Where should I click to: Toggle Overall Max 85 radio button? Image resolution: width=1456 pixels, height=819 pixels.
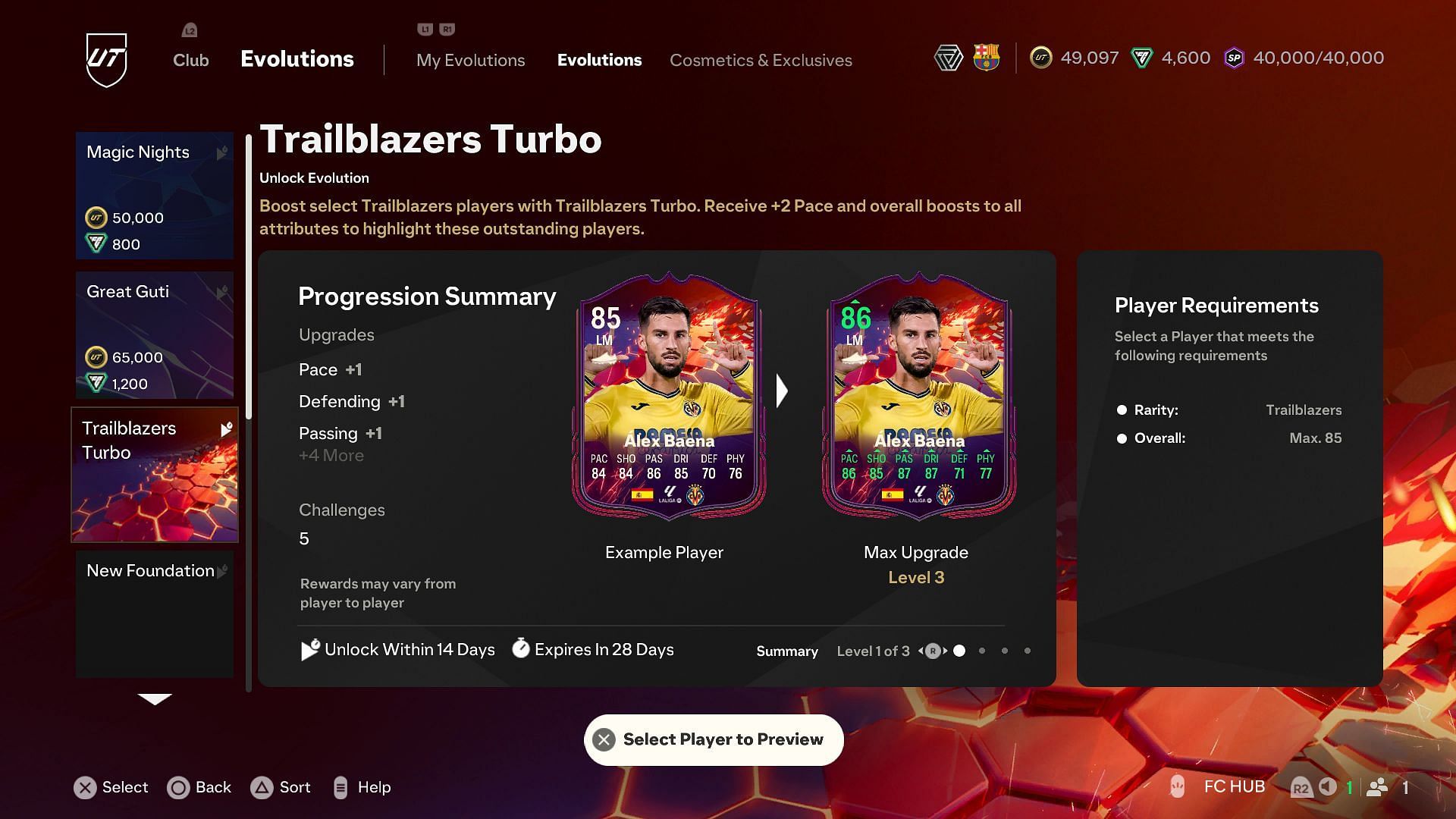[1121, 438]
